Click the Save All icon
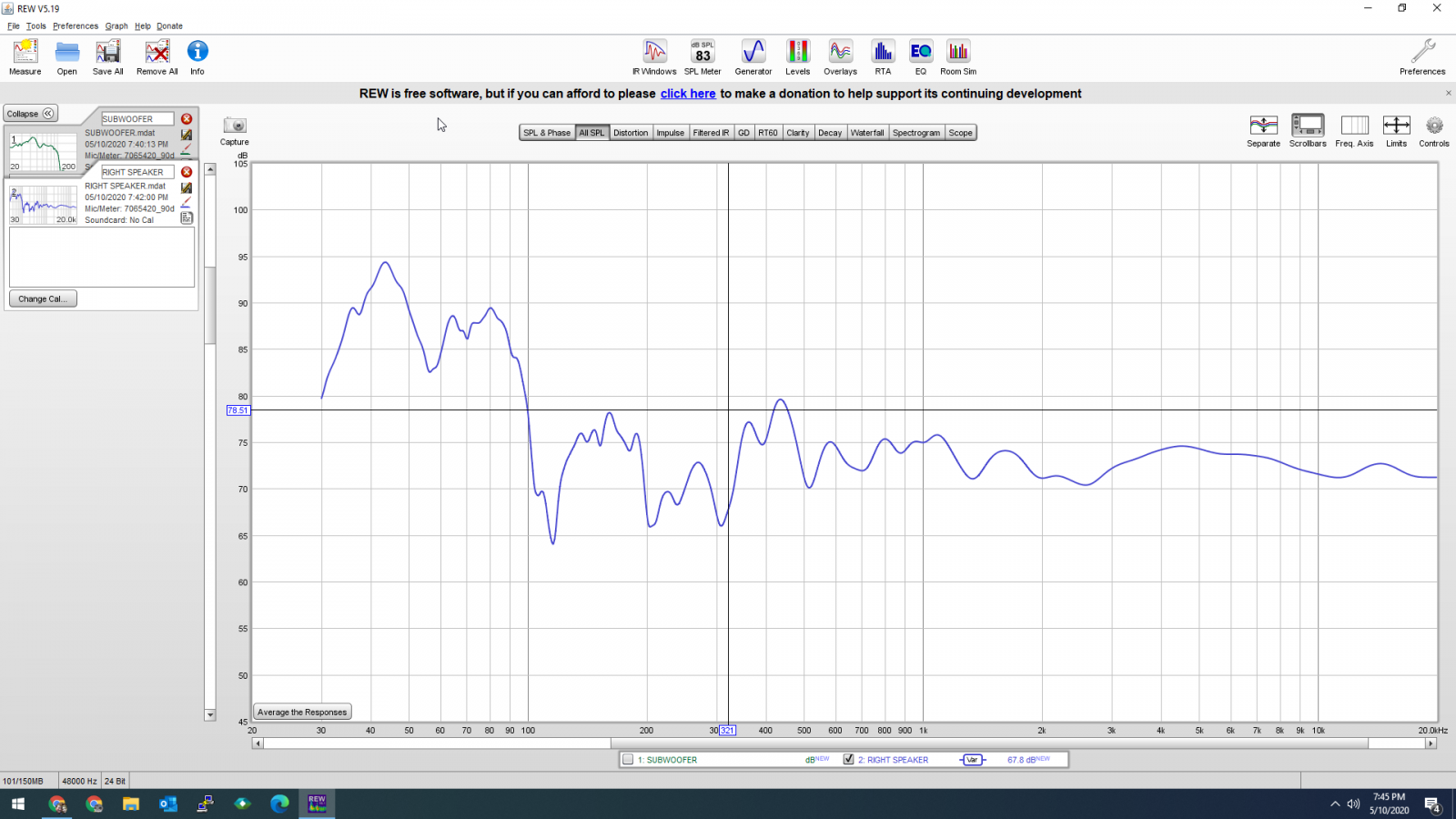 (x=108, y=52)
